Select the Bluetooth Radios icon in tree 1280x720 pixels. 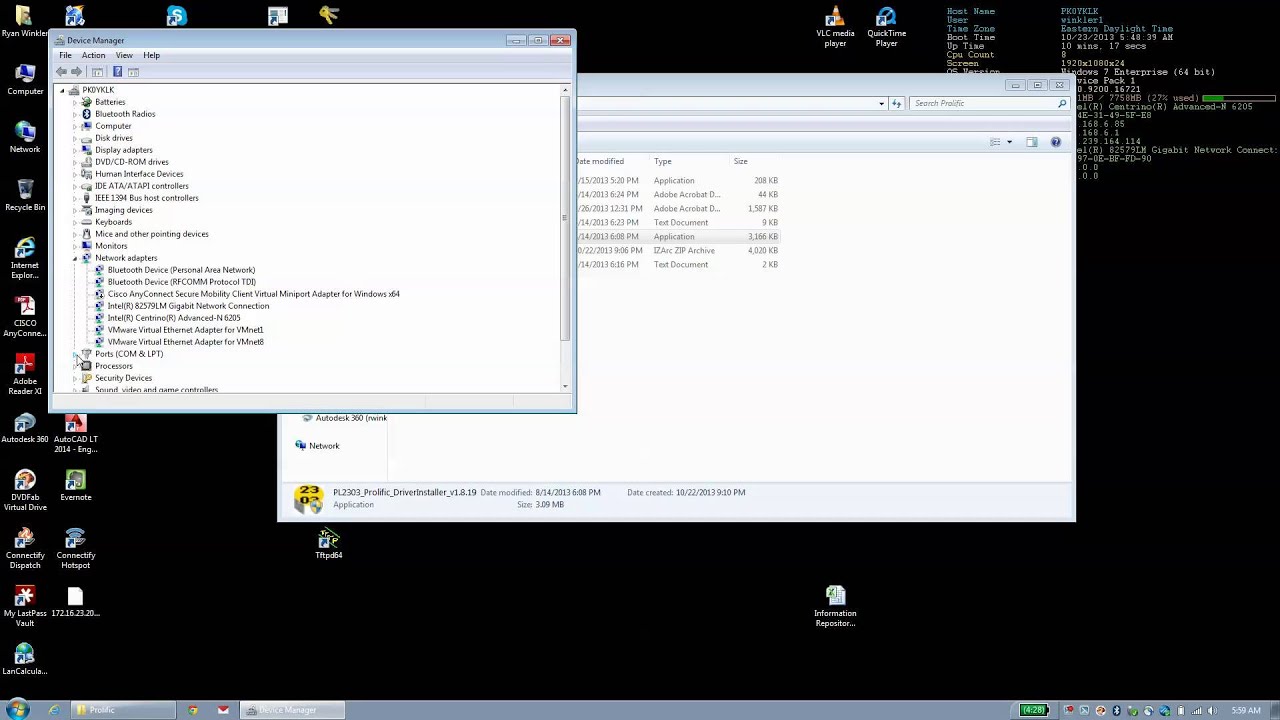[x=86, y=114]
